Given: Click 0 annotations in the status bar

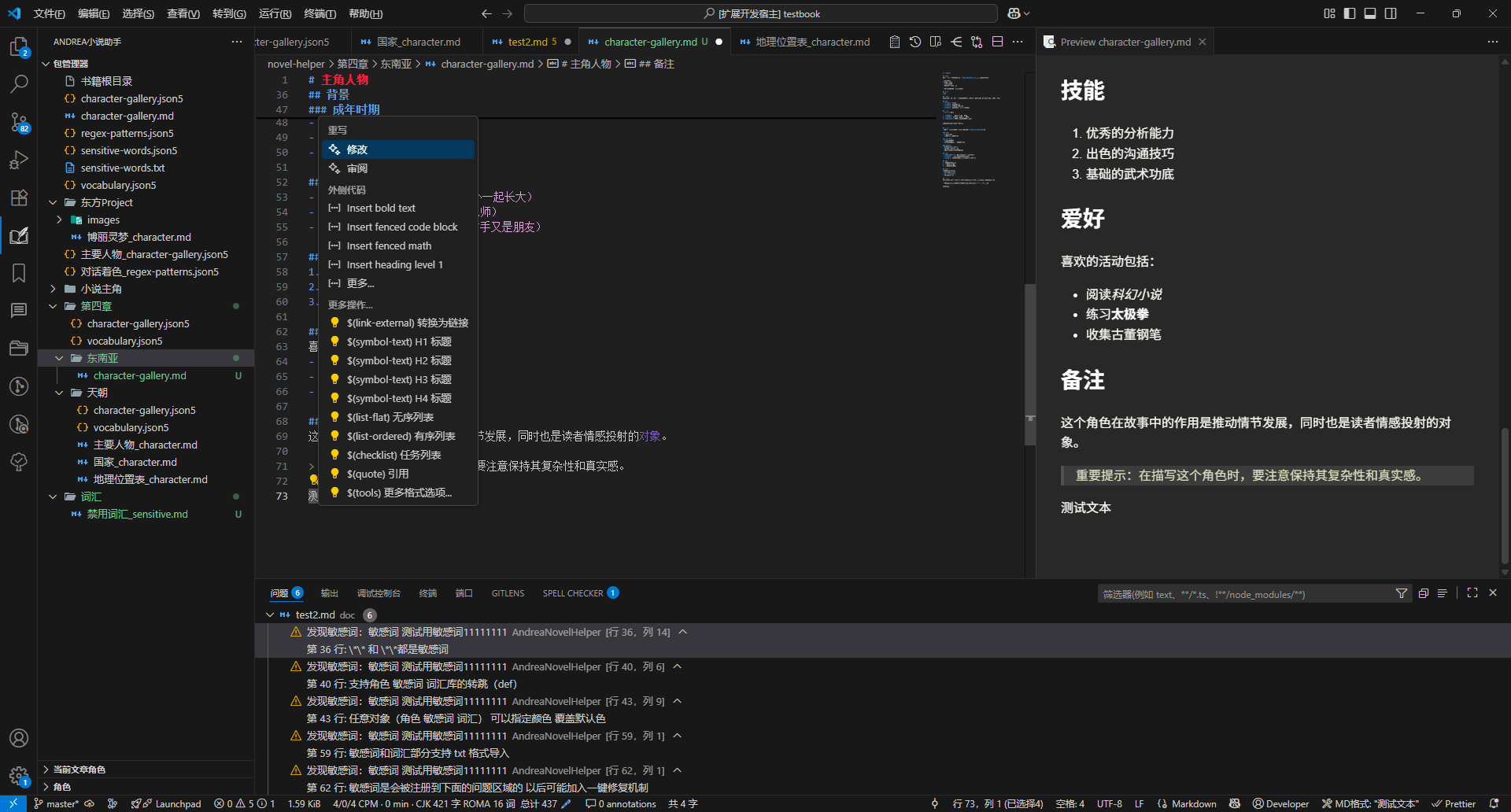Looking at the screenshot, I should tap(620, 803).
